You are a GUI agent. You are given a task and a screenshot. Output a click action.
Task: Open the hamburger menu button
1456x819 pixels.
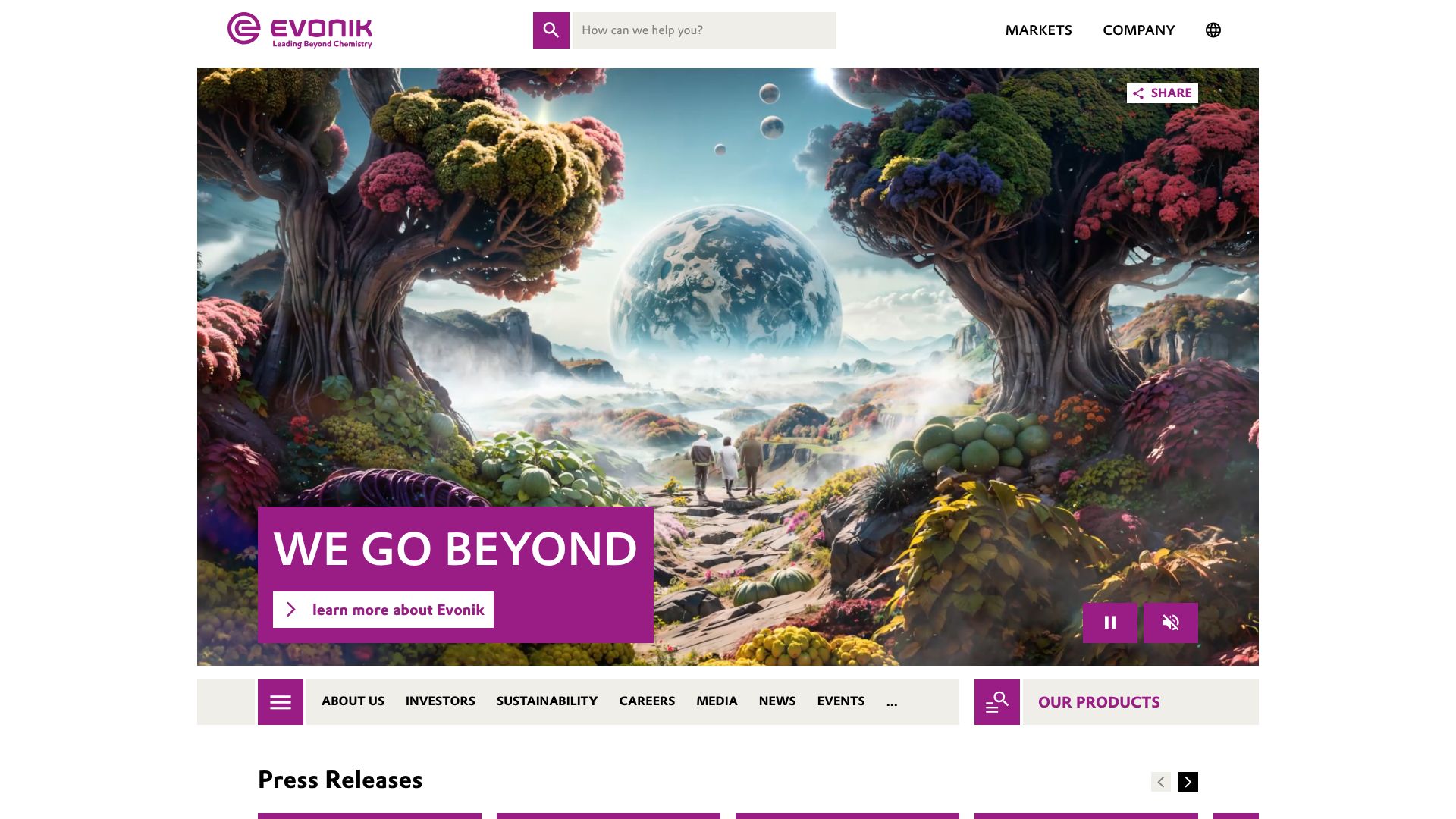pos(281,702)
